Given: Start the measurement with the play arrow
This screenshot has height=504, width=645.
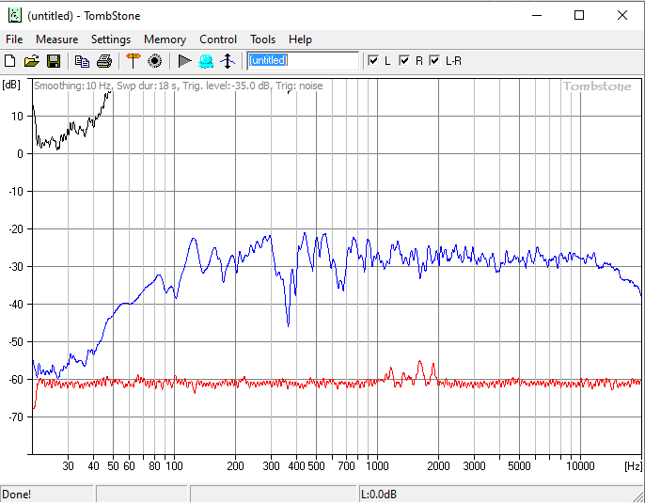Looking at the screenshot, I should click(x=185, y=61).
